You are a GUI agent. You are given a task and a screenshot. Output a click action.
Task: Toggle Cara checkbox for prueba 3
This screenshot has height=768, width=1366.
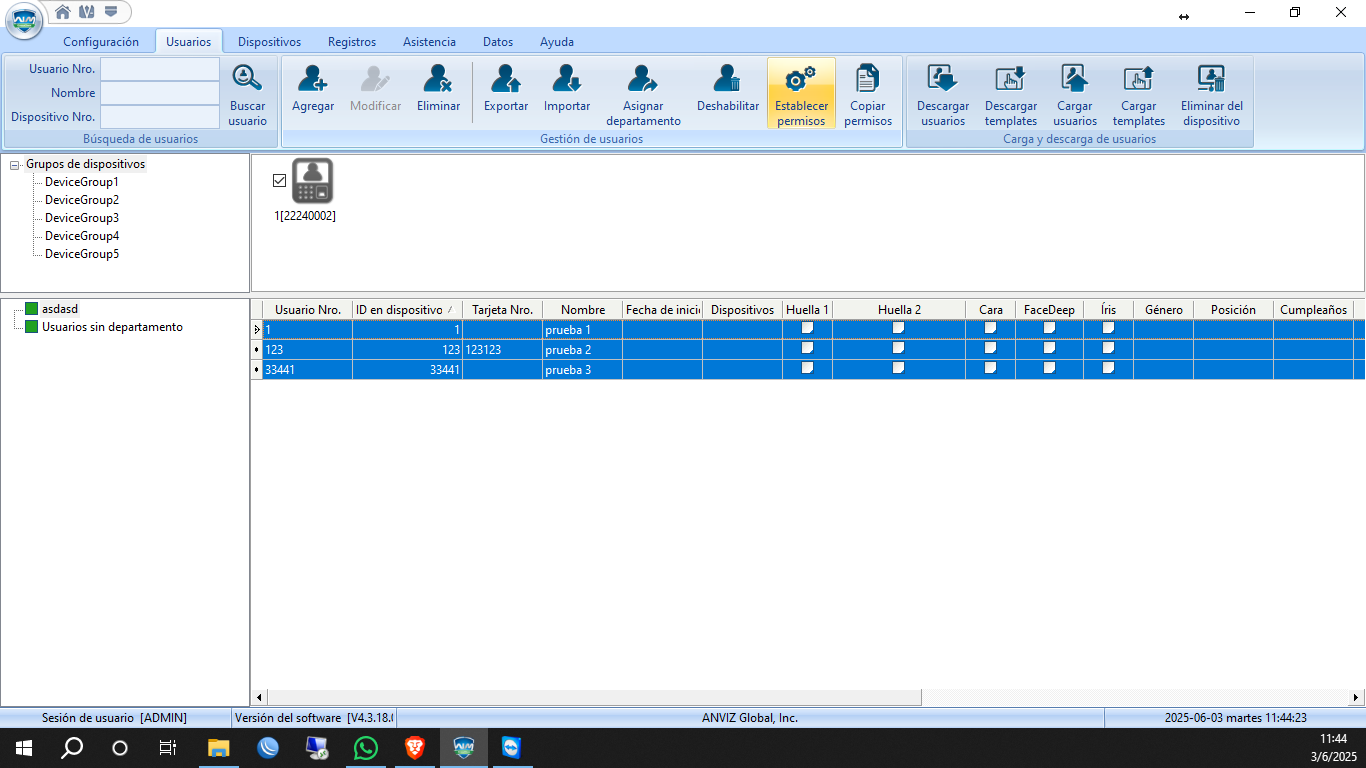pos(991,368)
